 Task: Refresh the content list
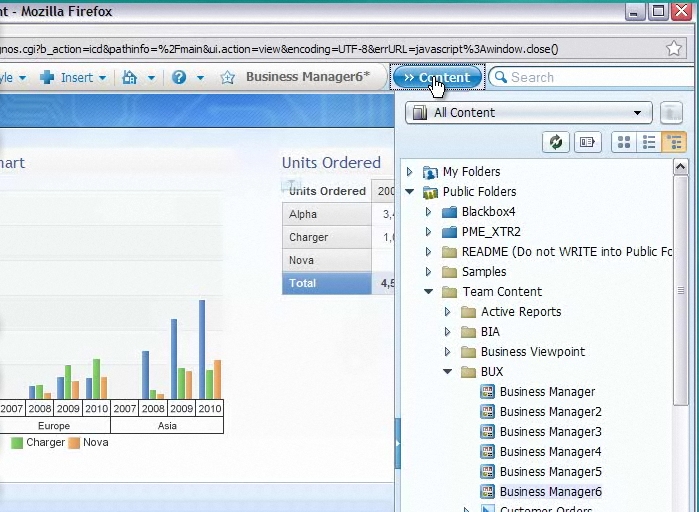click(555, 142)
